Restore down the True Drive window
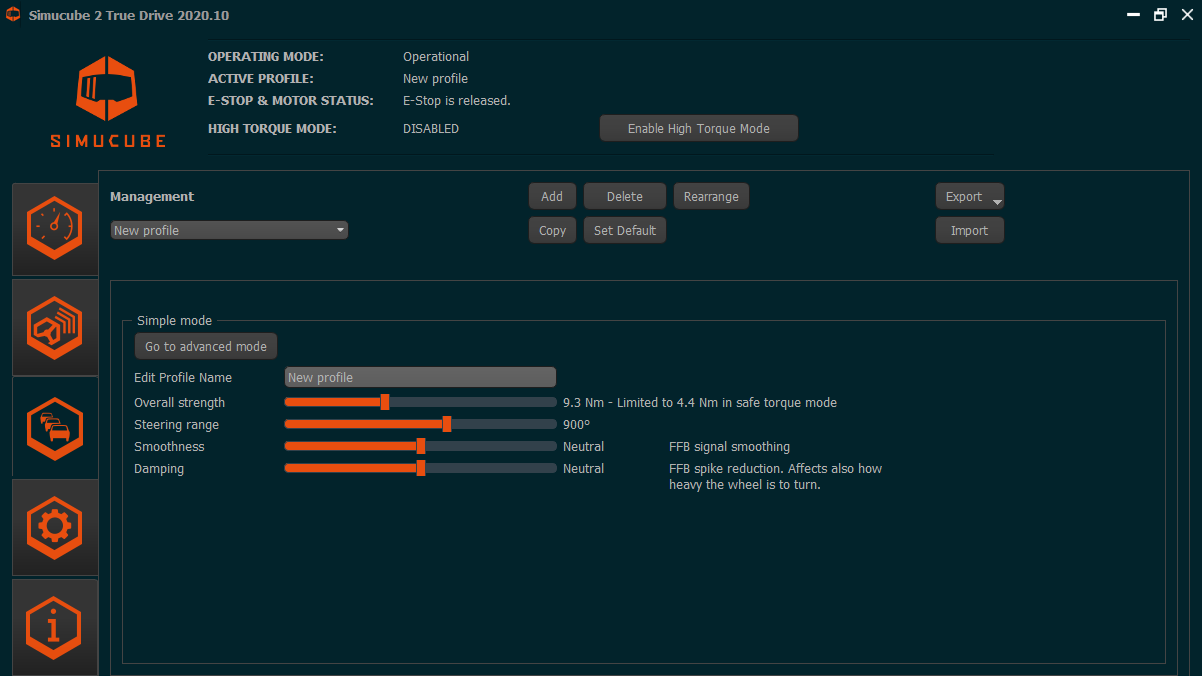This screenshot has width=1202, height=676. click(1160, 15)
